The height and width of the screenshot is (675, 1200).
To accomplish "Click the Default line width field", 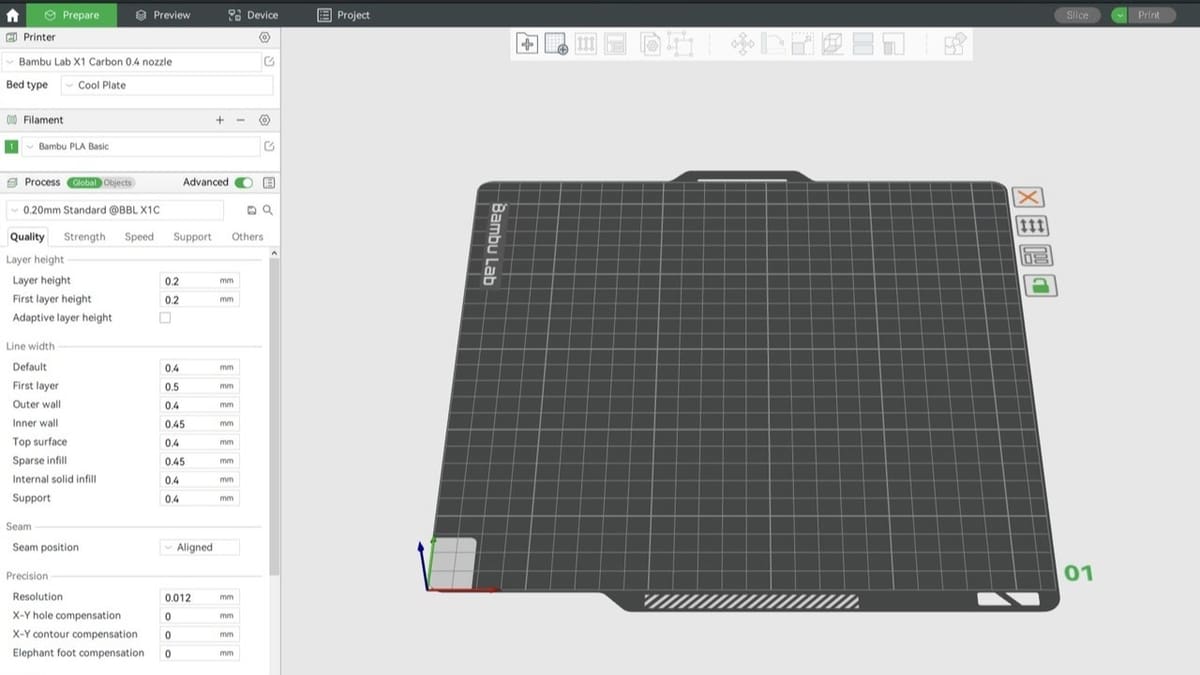I will [199, 368].
